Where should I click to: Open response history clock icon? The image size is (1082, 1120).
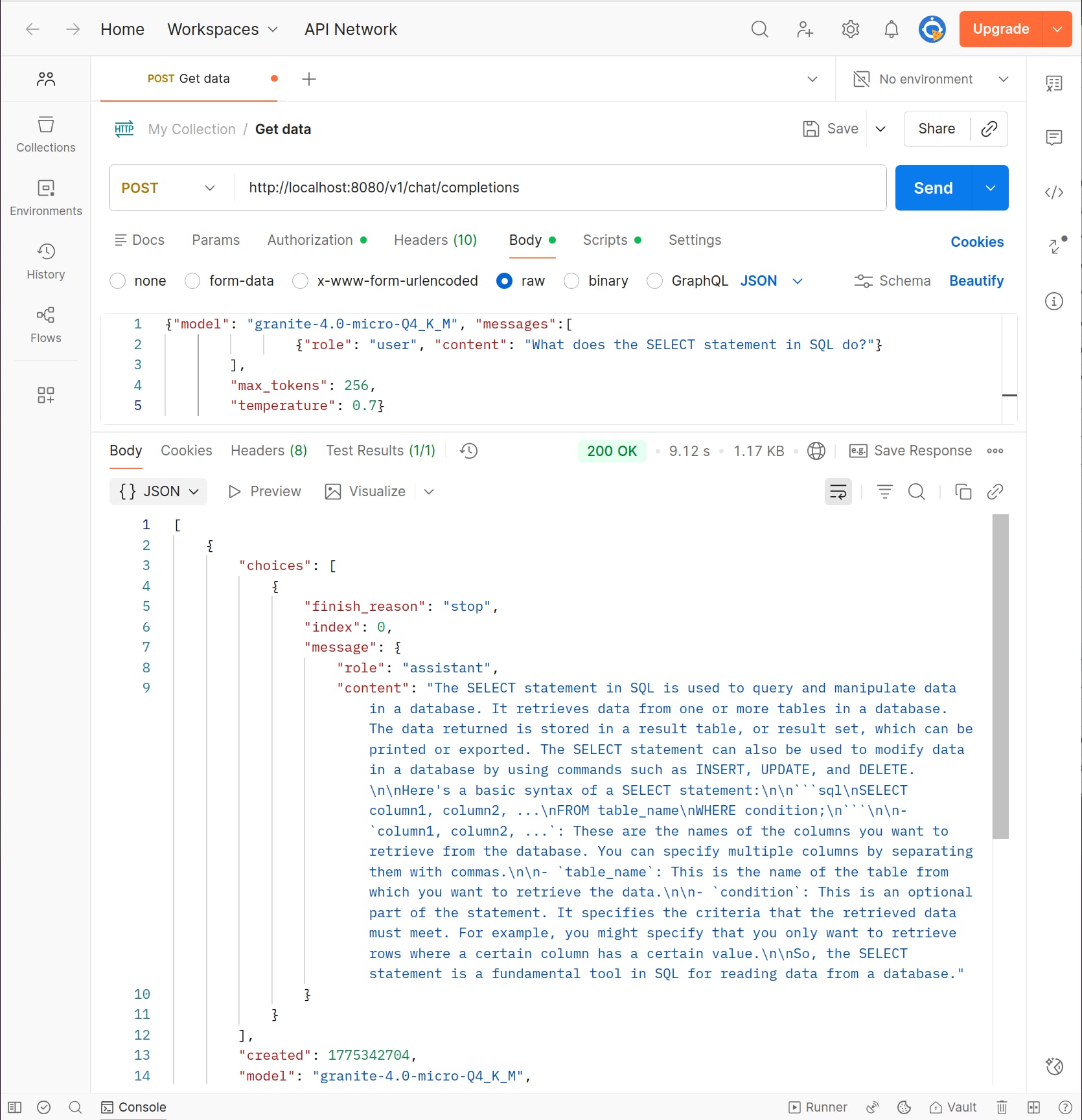468,451
